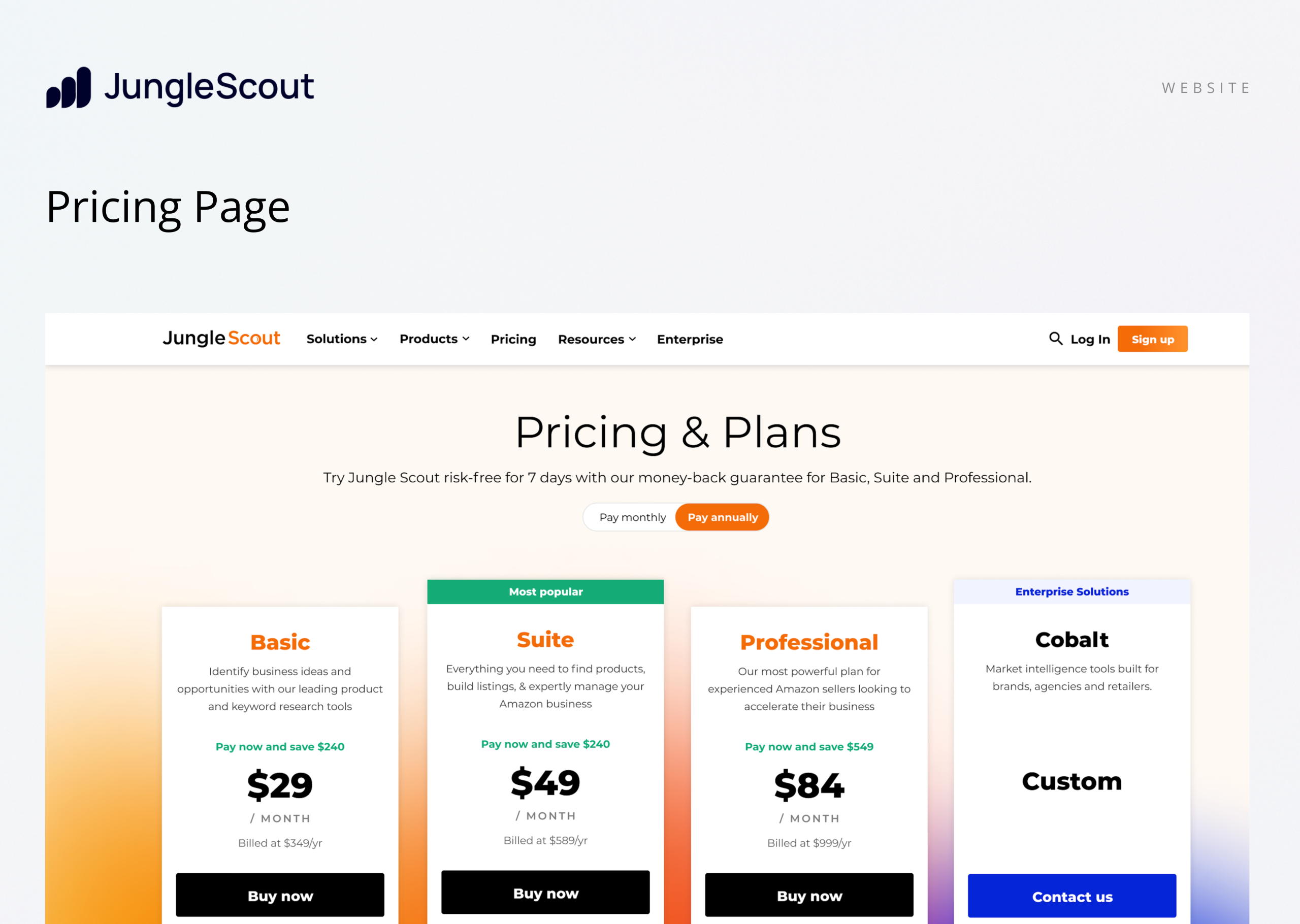This screenshot has height=924, width=1300.
Task: Click the Most popular green banner
Action: [x=545, y=592]
